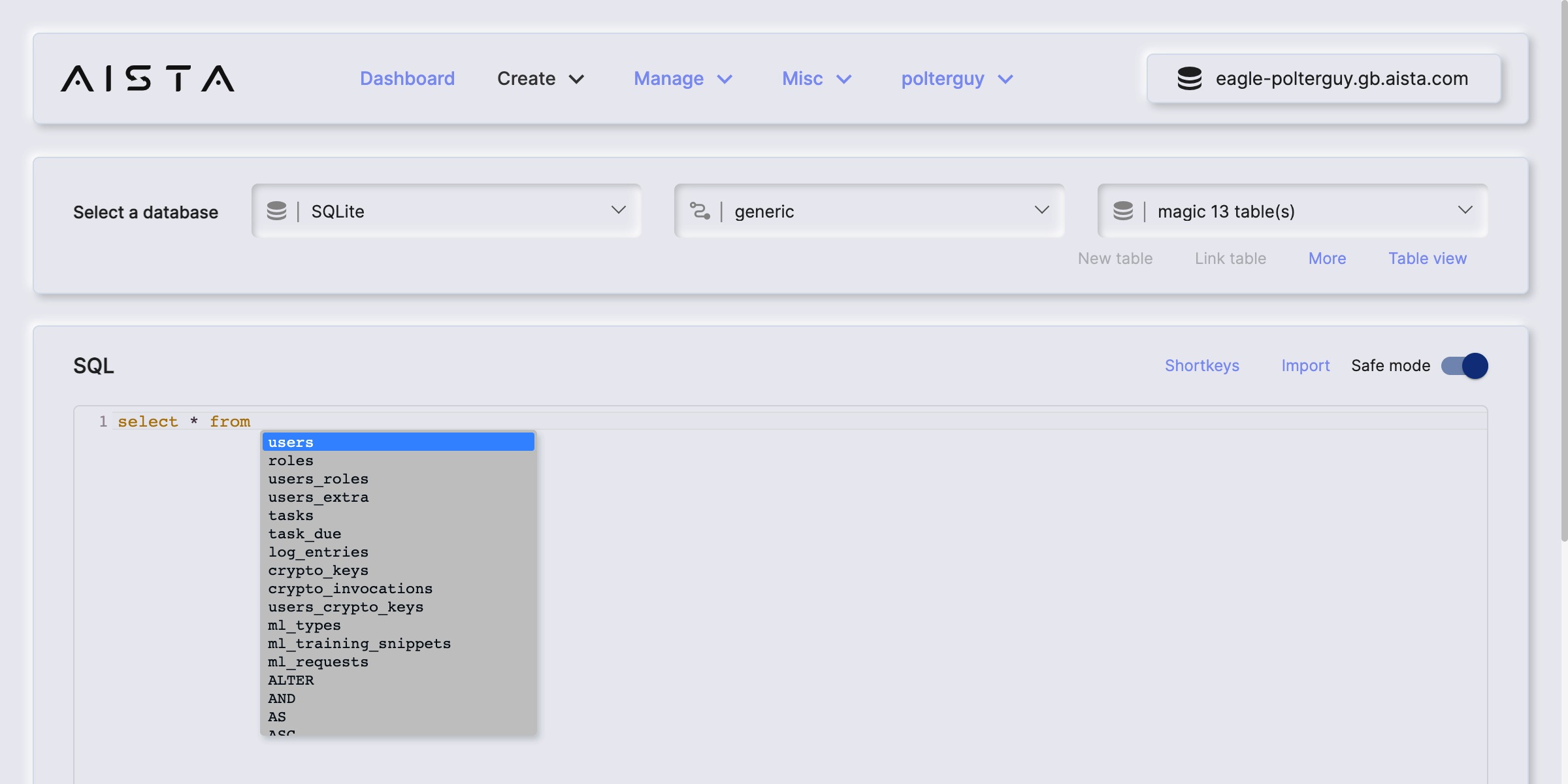Click the SQLite database stack icon

point(277,211)
